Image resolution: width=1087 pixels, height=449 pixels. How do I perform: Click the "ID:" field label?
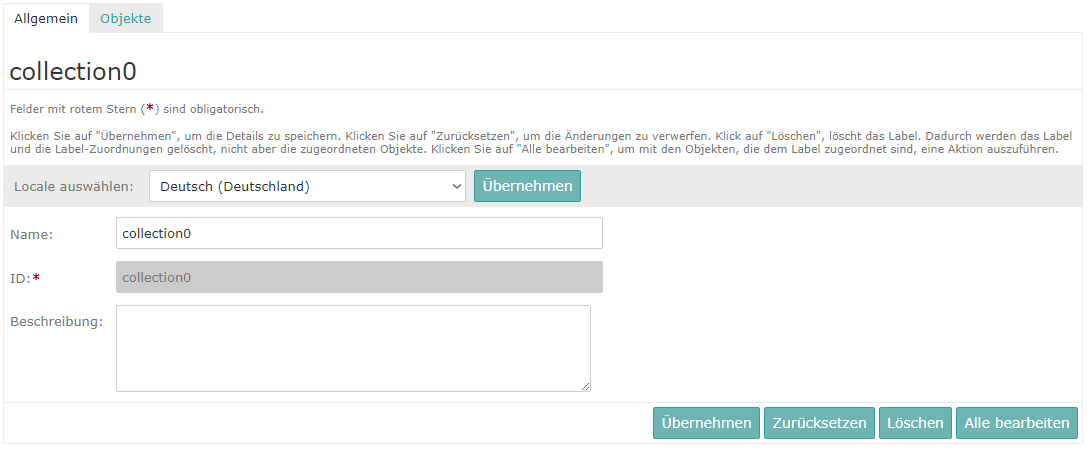[20, 278]
